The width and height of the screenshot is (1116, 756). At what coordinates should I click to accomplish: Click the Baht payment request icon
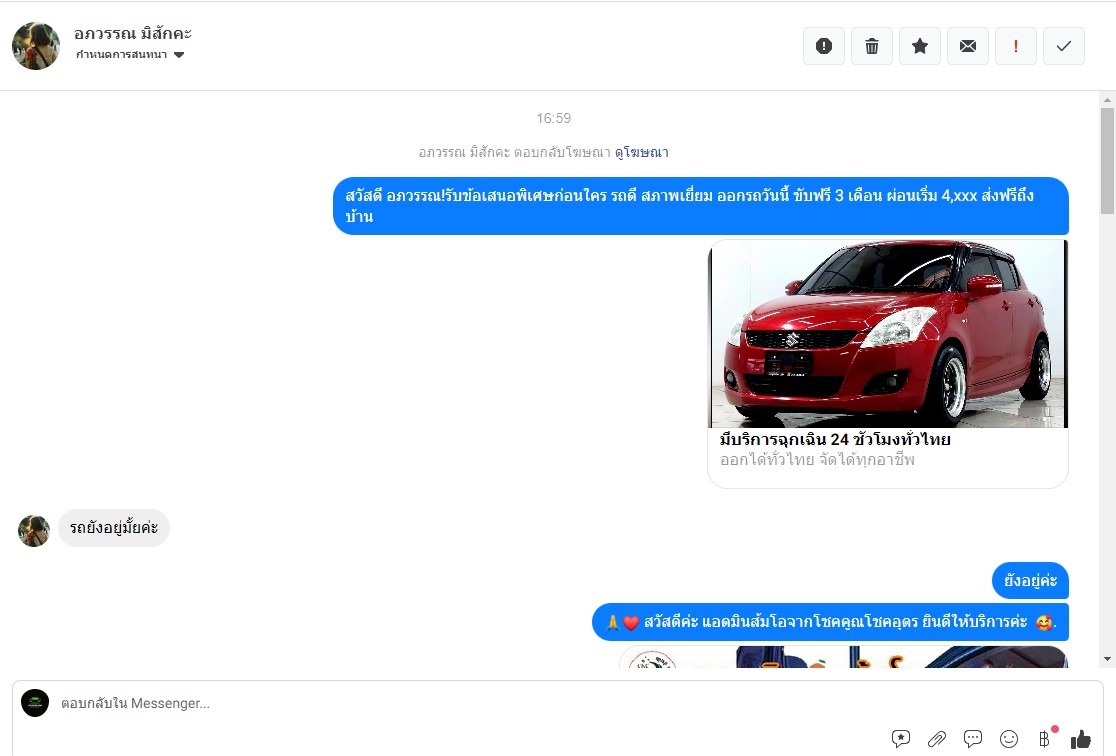click(1045, 739)
